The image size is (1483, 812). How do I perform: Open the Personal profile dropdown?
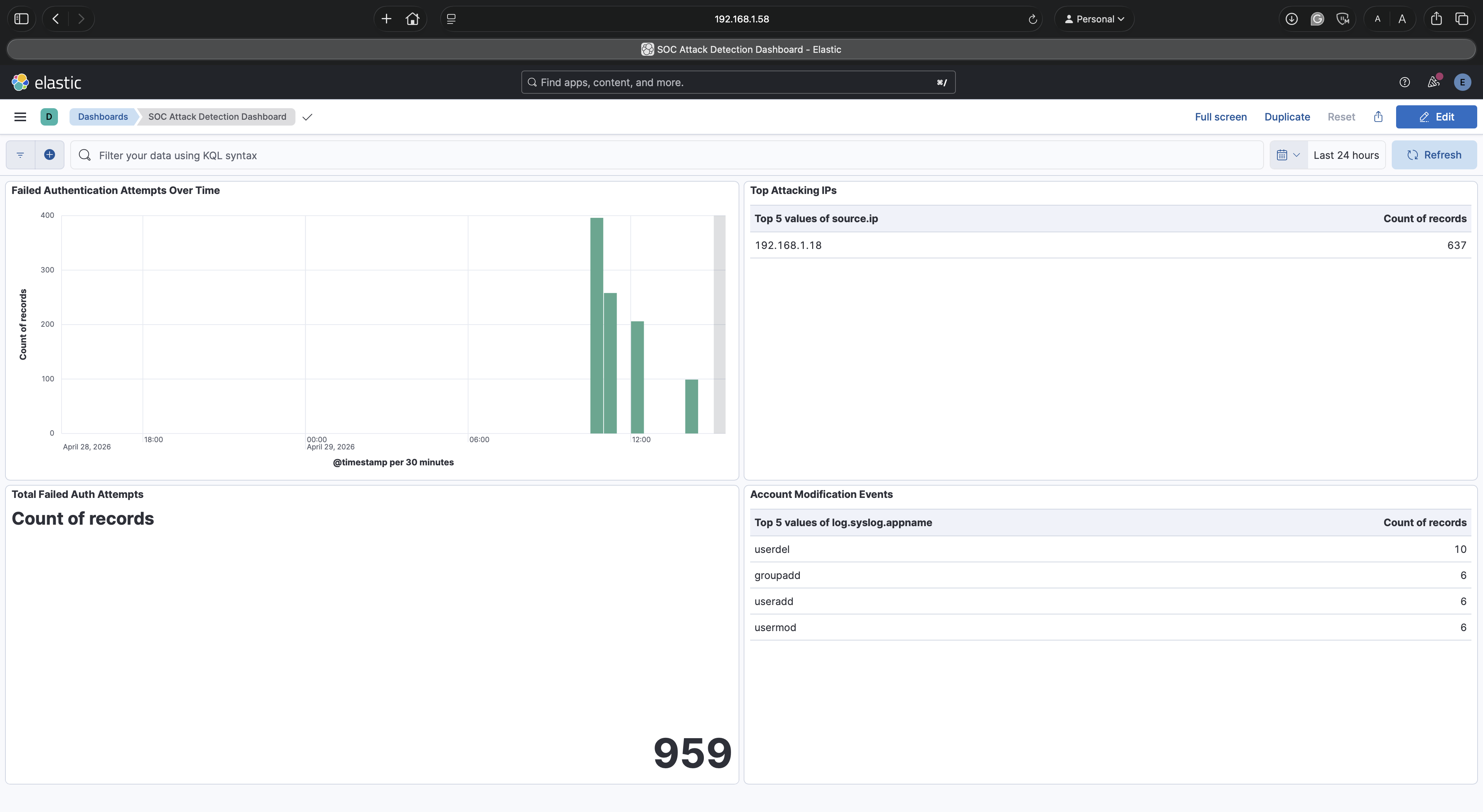[1095, 19]
